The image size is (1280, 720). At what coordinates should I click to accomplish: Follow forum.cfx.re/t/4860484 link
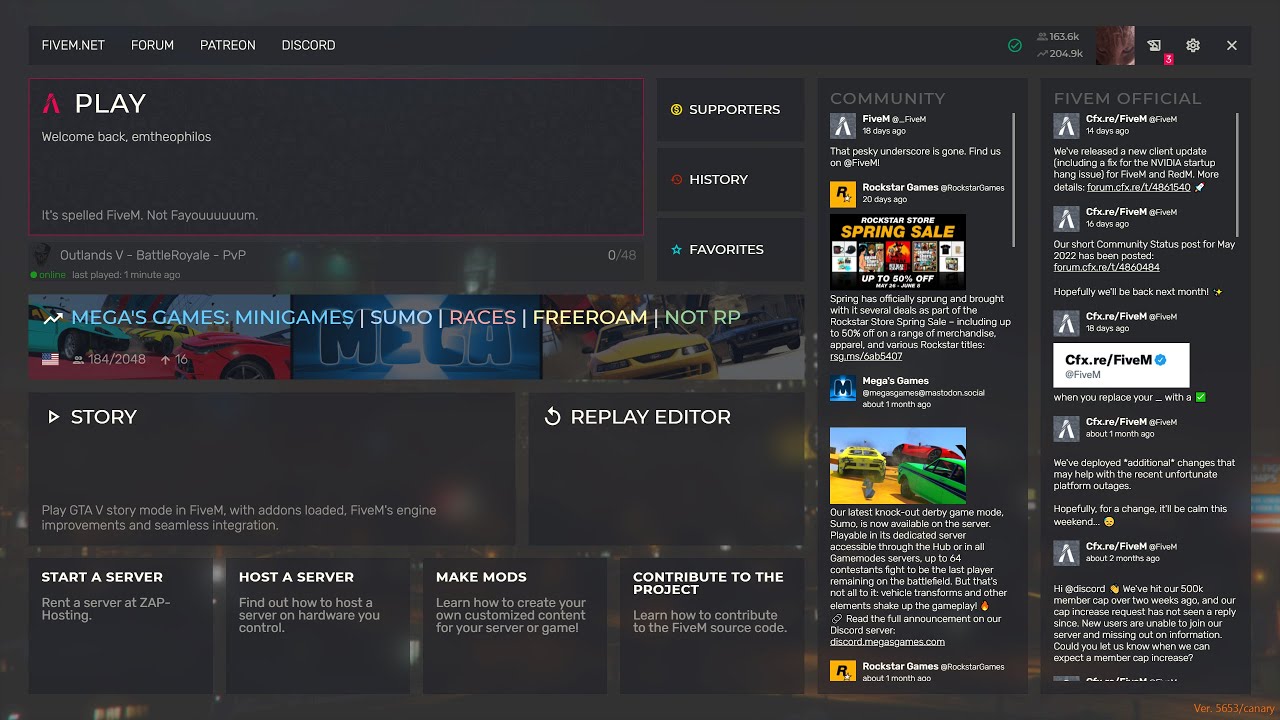[1107, 268]
